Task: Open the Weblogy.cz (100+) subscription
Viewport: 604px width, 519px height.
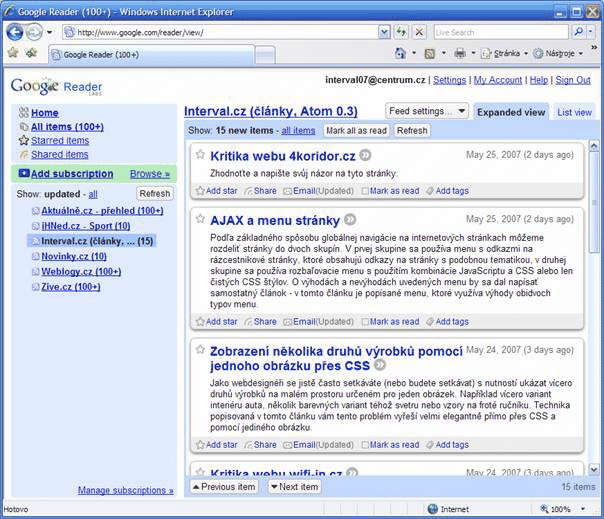Action: (x=81, y=272)
